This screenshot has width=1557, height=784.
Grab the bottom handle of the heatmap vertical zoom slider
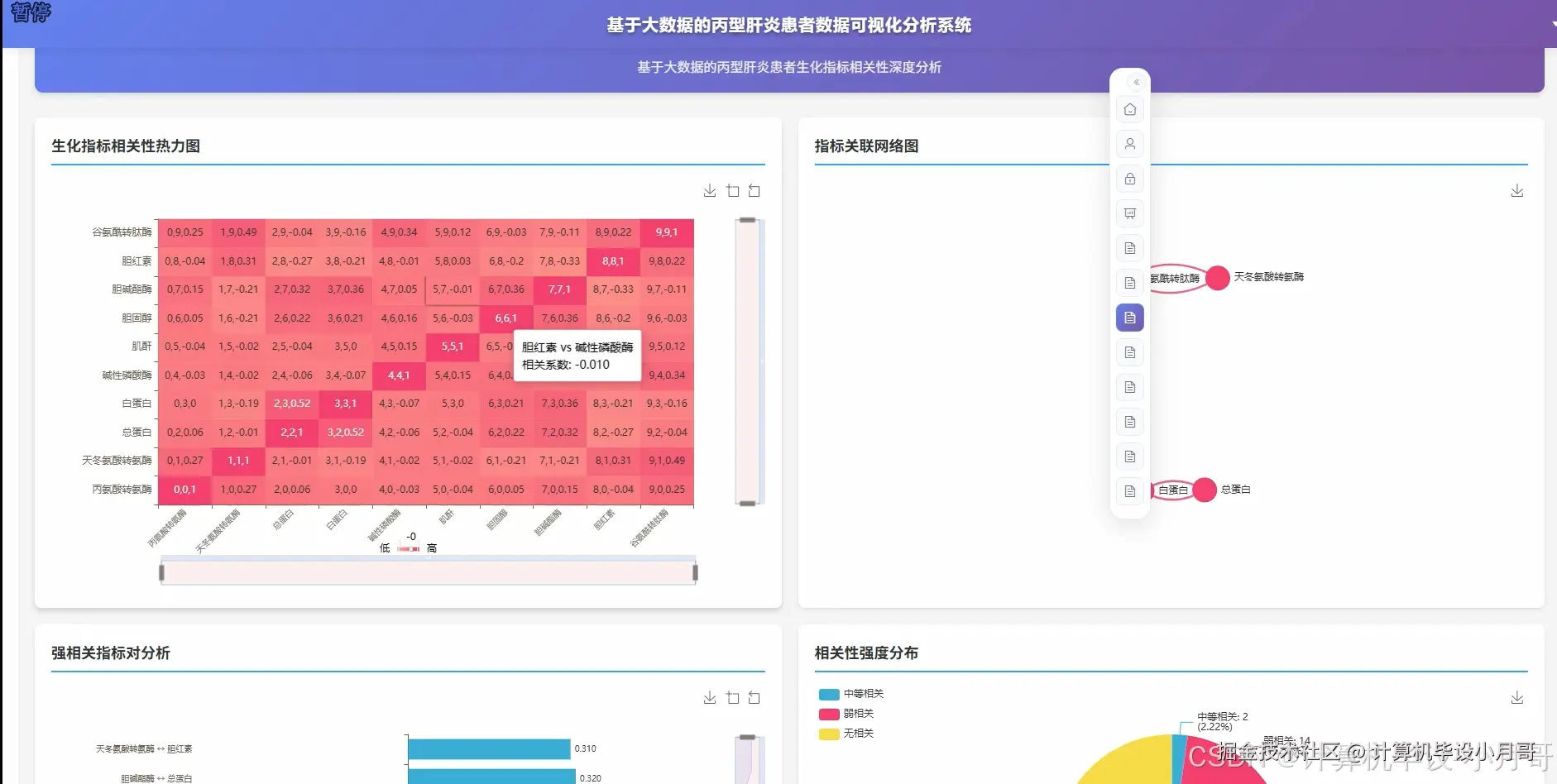[747, 503]
